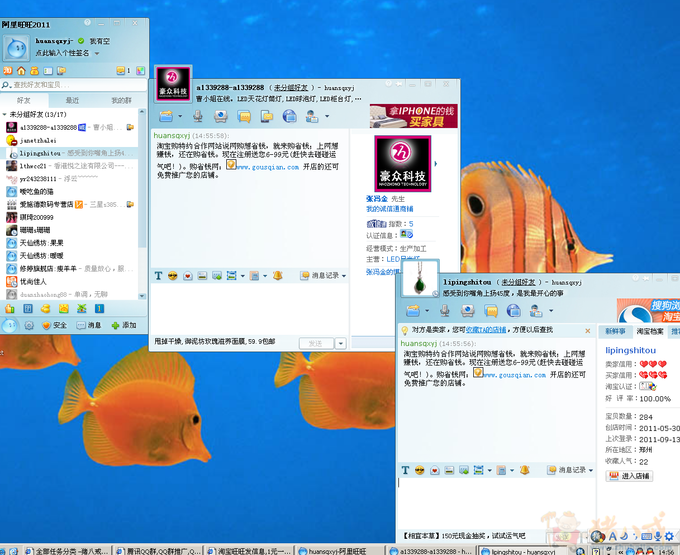Click 添加 to add a friend
Viewport: 680px width, 555px height.
(124, 325)
